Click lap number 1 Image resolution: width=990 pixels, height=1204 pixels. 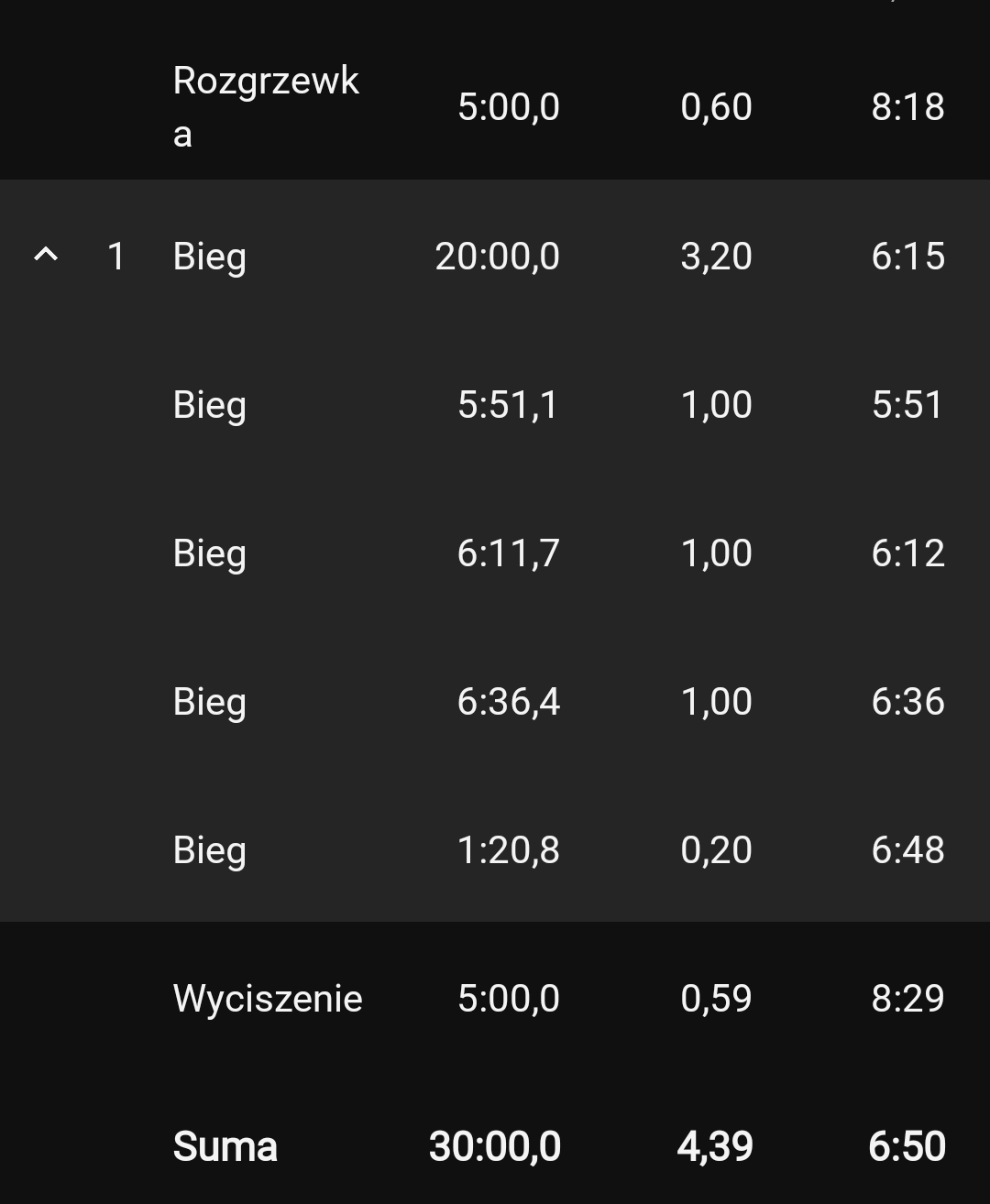pos(115,257)
